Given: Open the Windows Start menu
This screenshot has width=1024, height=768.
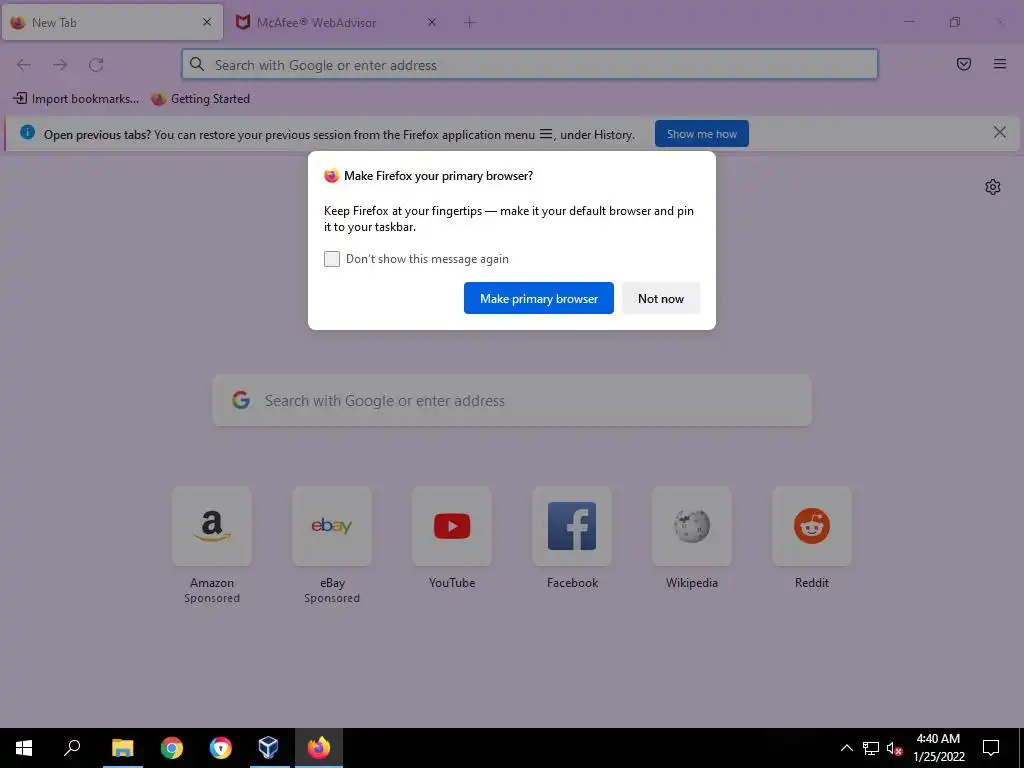Looking at the screenshot, I should [x=24, y=748].
